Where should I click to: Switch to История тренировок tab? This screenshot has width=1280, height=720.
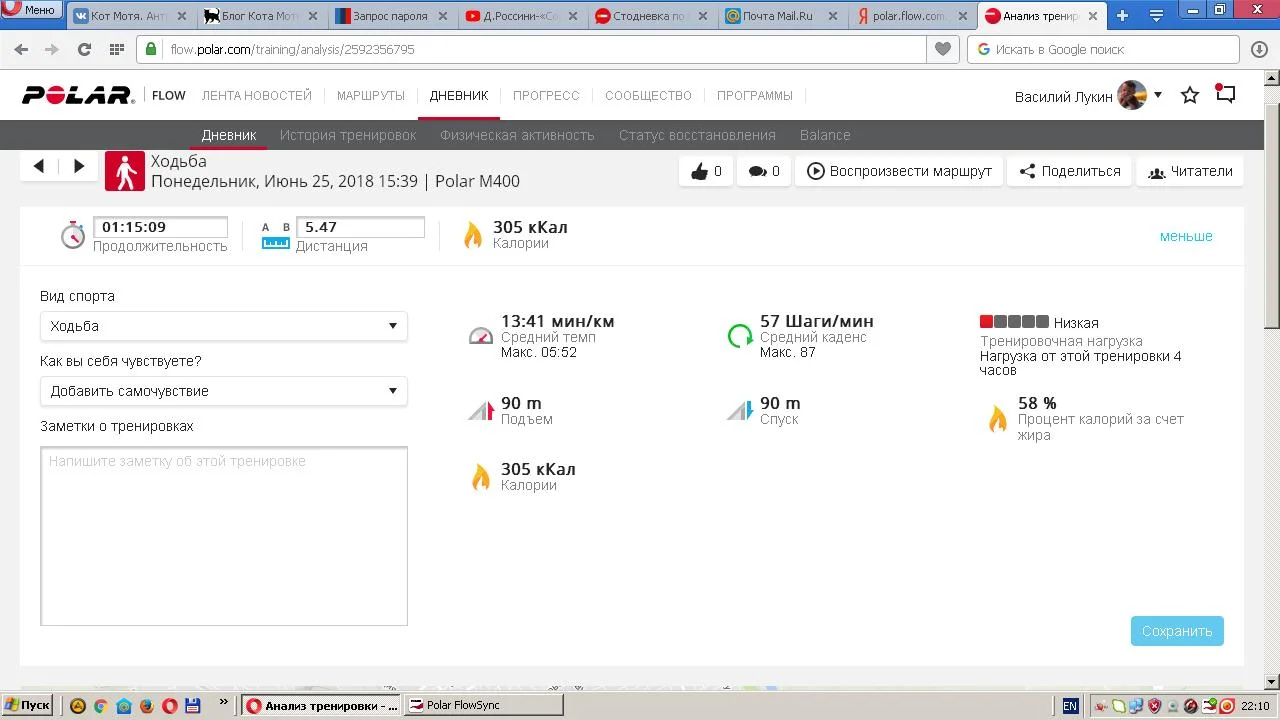tap(348, 135)
